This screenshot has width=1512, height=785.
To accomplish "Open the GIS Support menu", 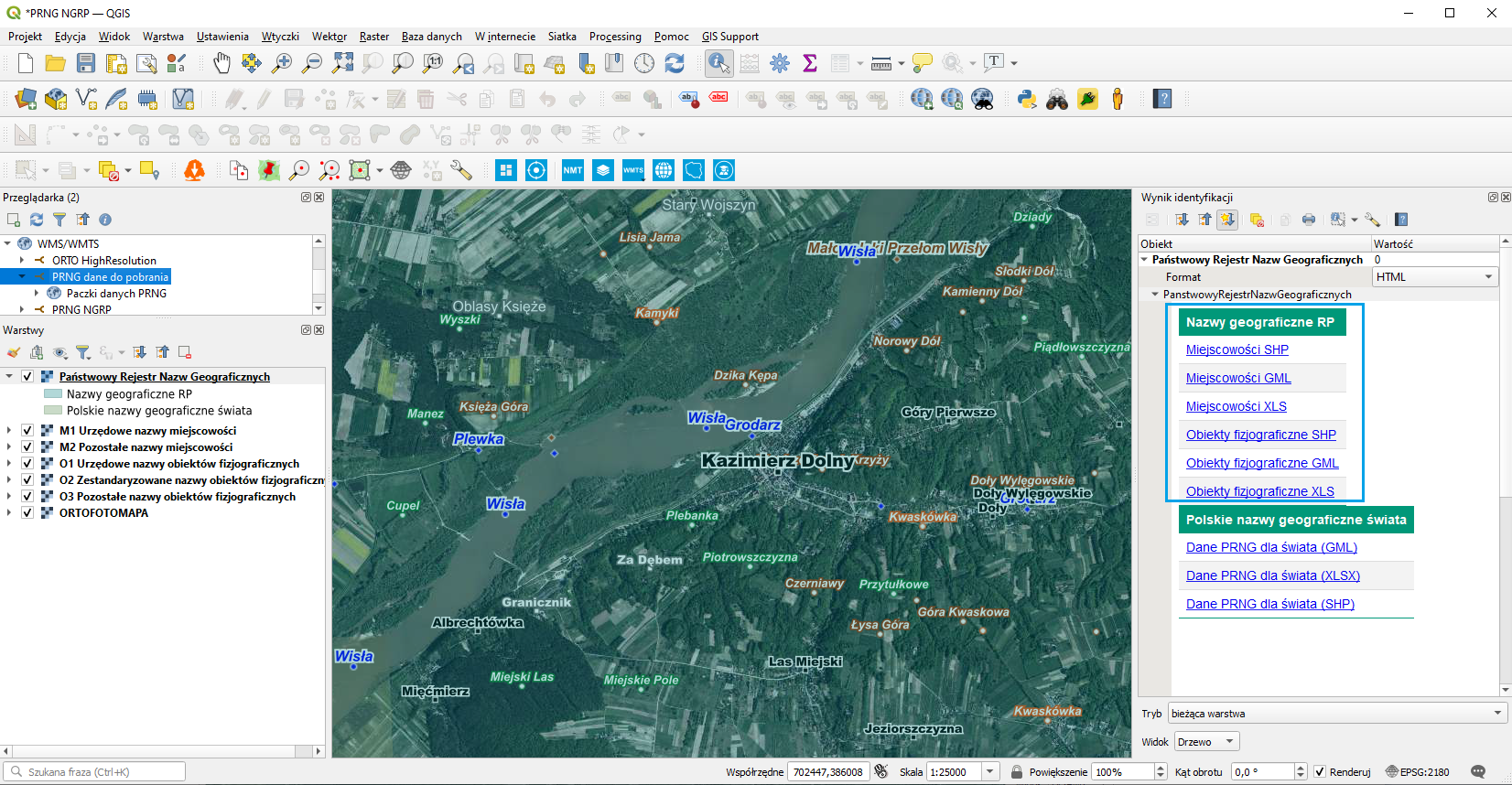I will [730, 37].
